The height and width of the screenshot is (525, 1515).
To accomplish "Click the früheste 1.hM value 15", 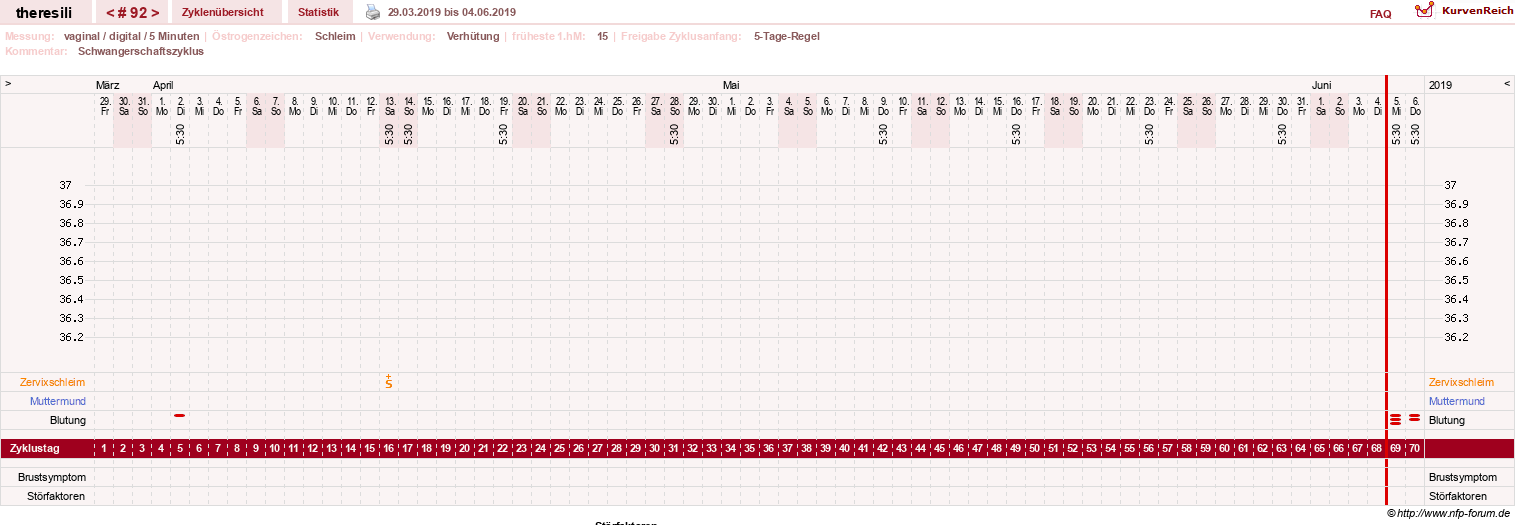I will click(x=603, y=36).
